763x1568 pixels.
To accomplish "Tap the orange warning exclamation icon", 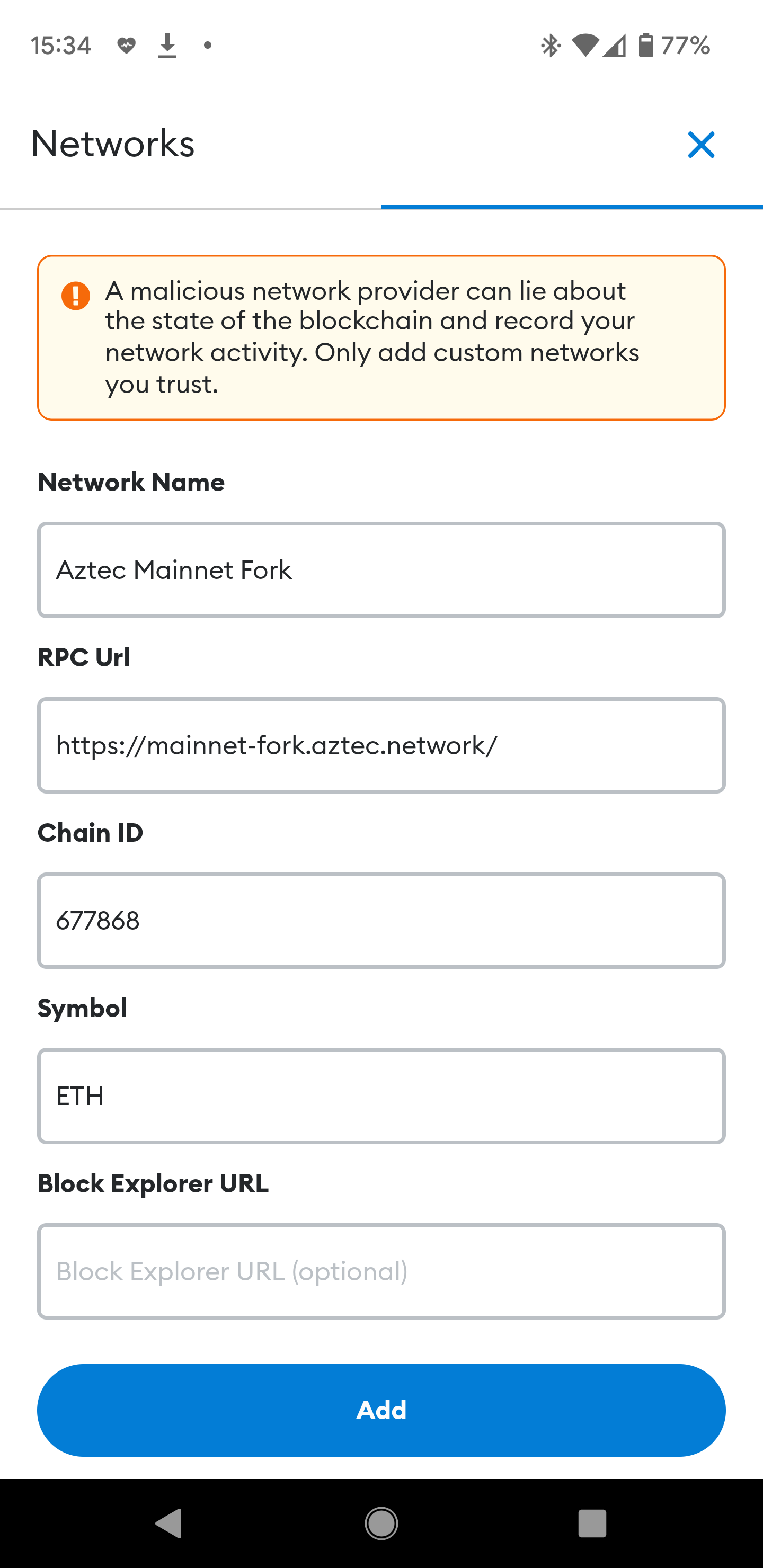I will coord(76,296).
